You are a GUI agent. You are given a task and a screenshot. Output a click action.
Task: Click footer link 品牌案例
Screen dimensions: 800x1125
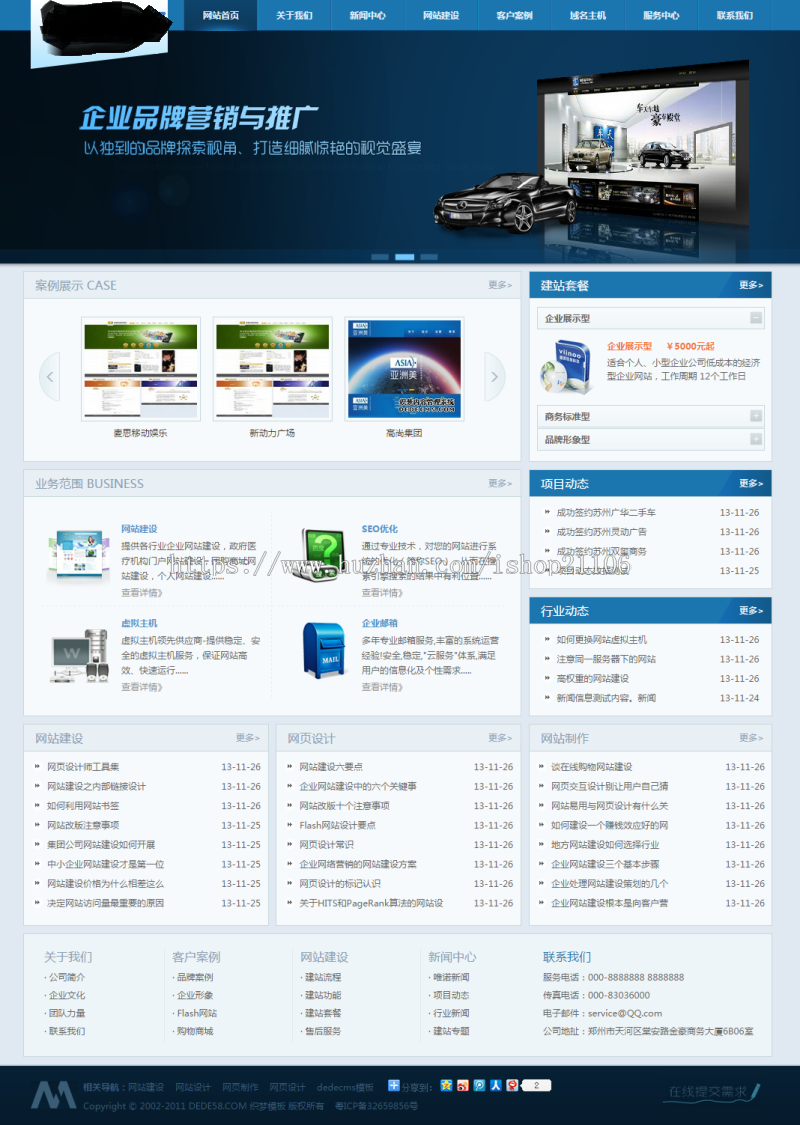click(x=195, y=976)
